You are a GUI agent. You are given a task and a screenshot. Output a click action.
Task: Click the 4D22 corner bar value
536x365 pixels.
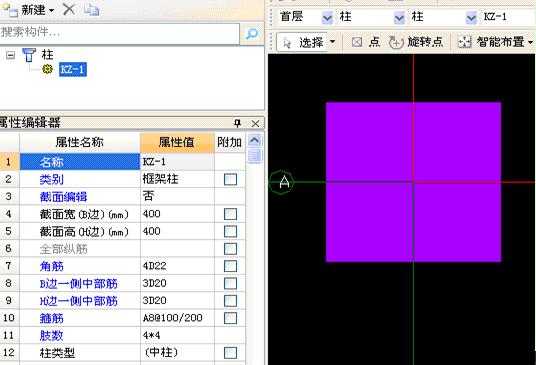(x=177, y=266)
